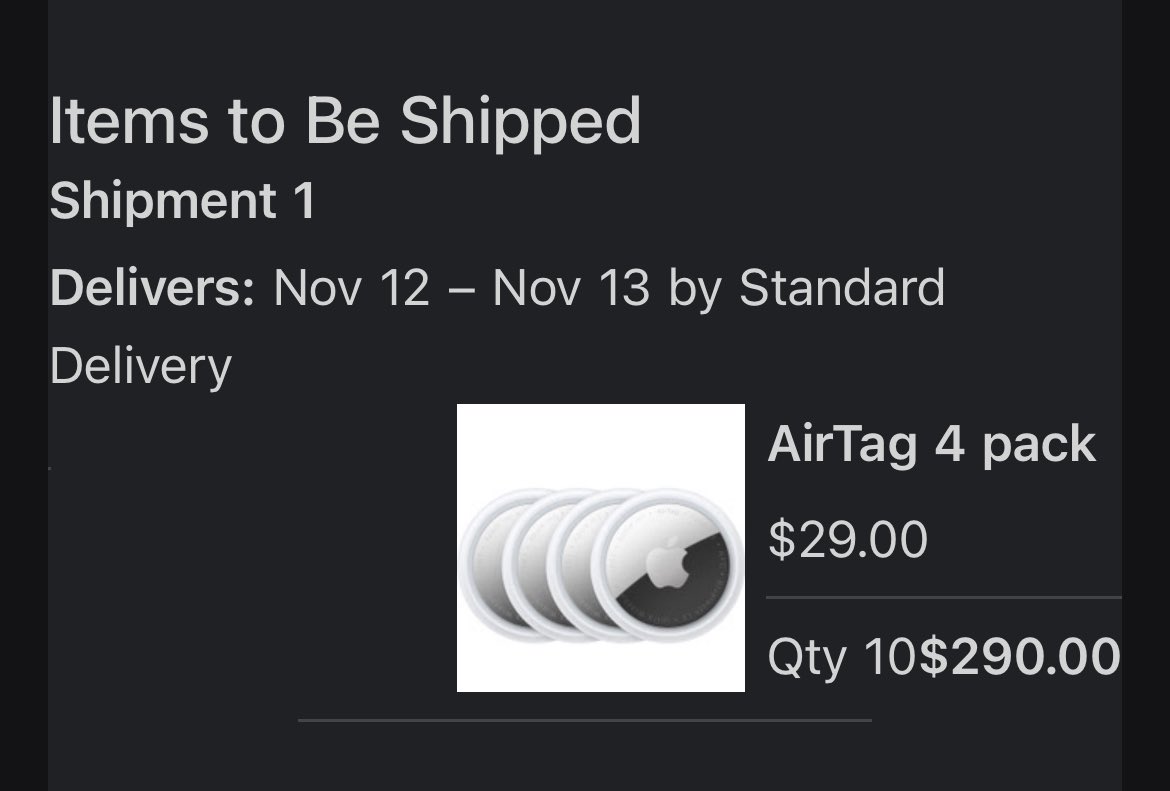Select the Shipment 1 subheading

(182, 201)
